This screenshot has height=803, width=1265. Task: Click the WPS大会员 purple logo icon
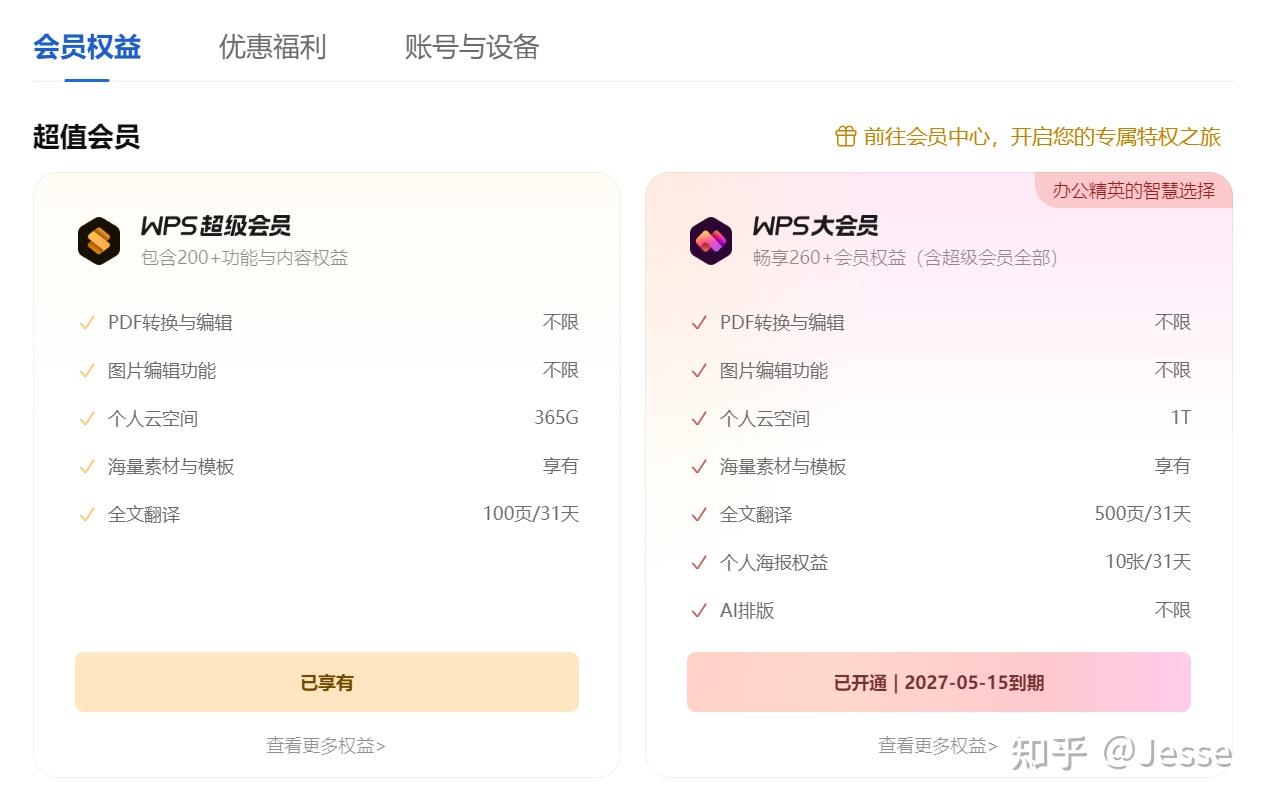711,241
